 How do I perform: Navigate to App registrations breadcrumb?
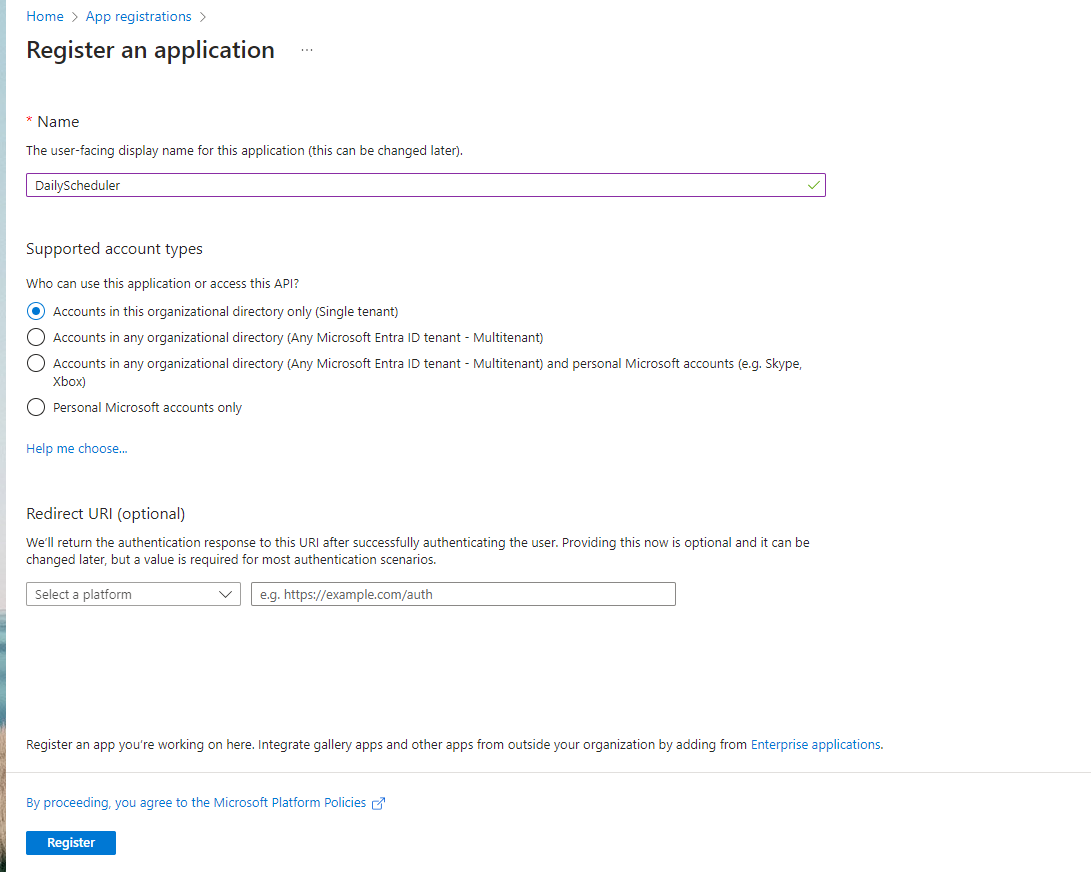pyautogui.click(x=138, y=16)
